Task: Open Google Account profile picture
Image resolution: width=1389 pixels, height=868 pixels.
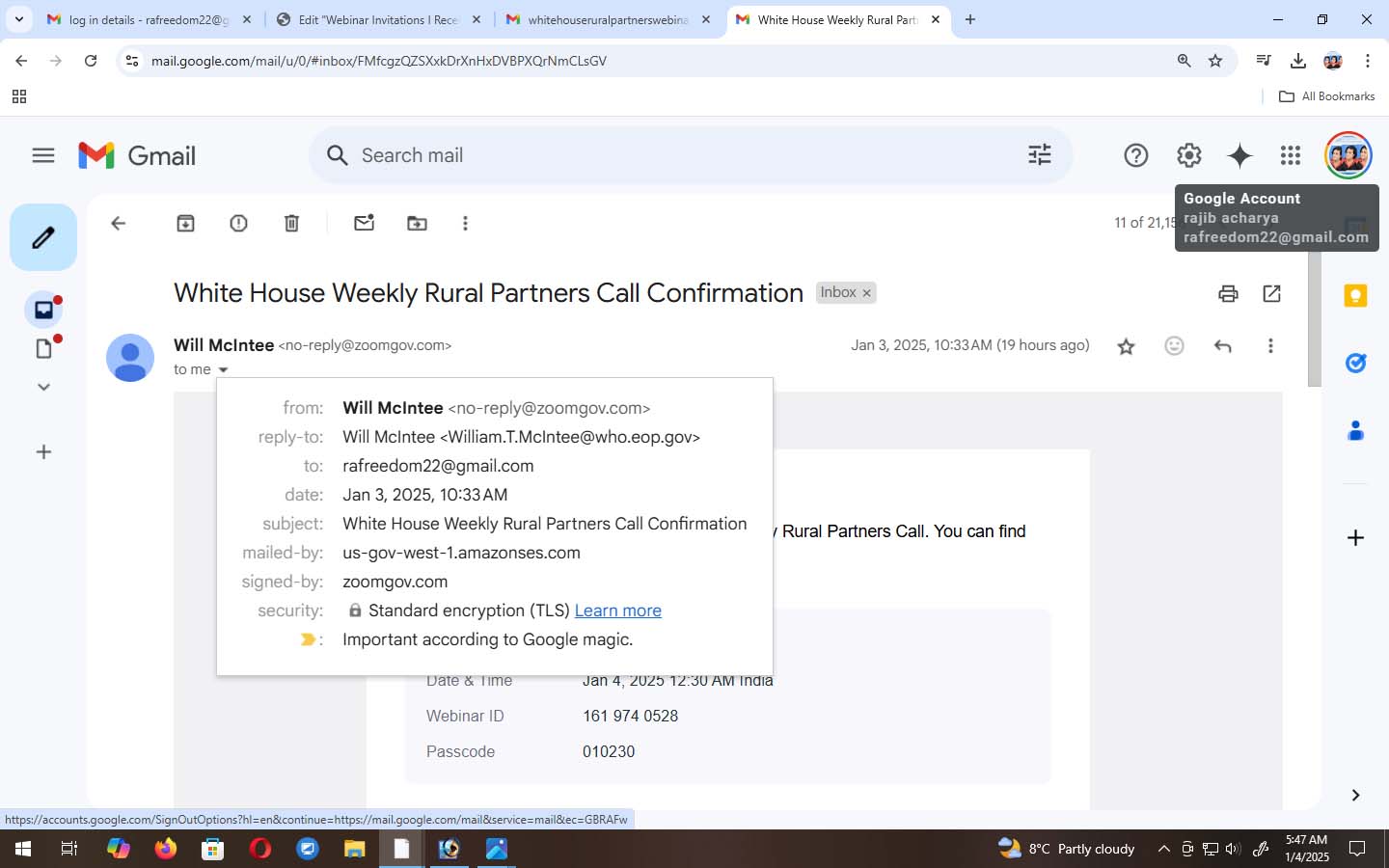Action: click(1348, 155)
